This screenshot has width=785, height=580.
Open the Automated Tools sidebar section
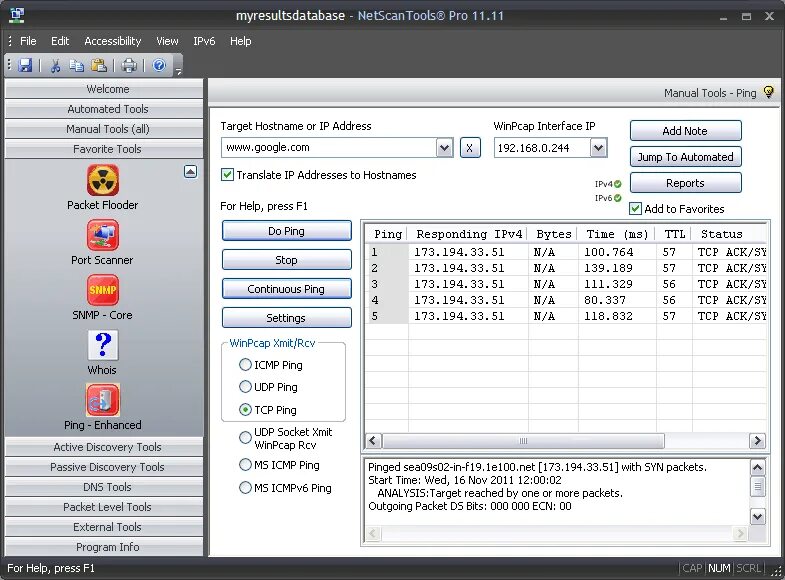click(x=104, y=109)
